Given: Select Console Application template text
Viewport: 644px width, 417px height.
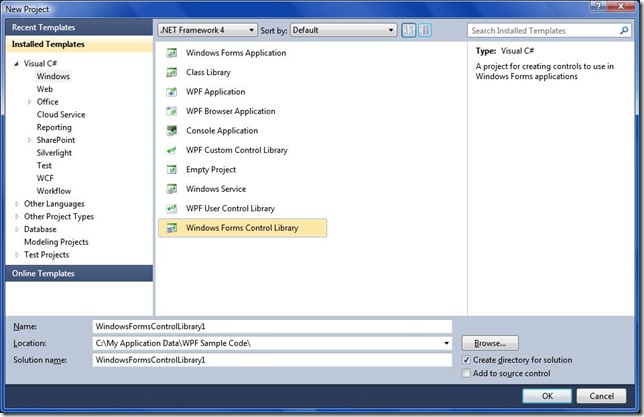Looking at the screenshot, I should 222,131.
